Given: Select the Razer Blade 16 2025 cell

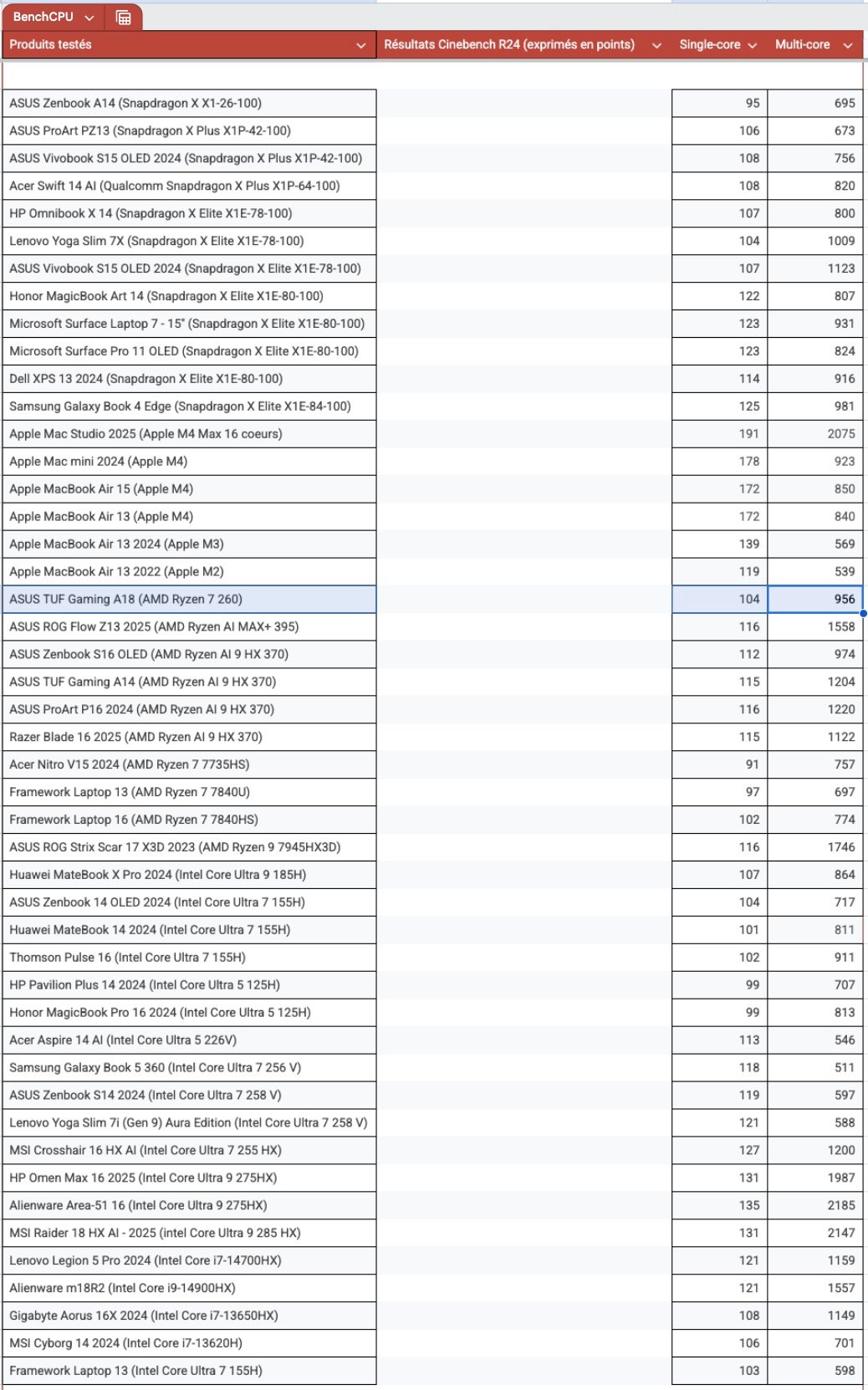Looking at the screenshot, I should (x=189, y=738).
